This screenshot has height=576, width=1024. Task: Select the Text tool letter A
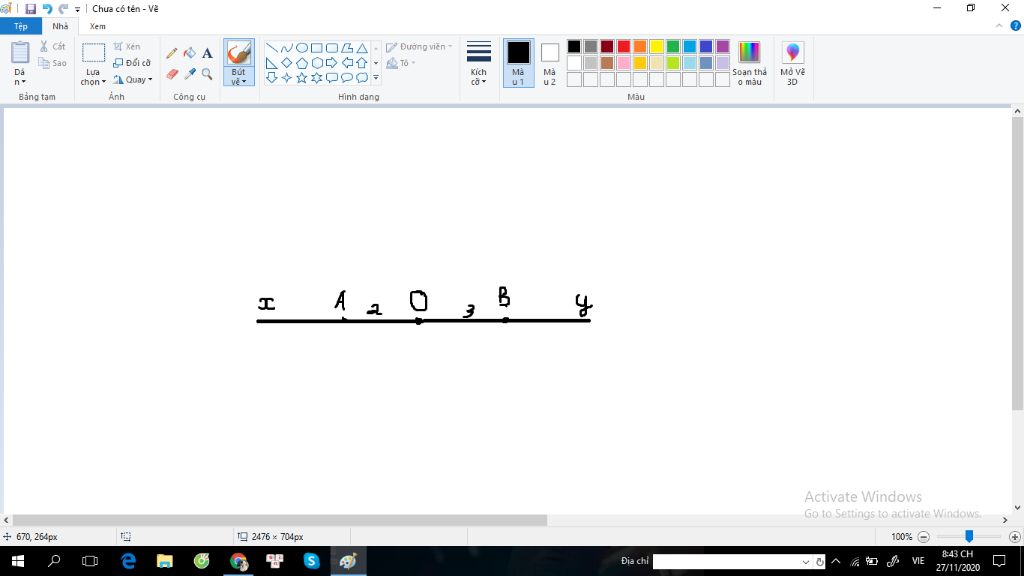207,53
